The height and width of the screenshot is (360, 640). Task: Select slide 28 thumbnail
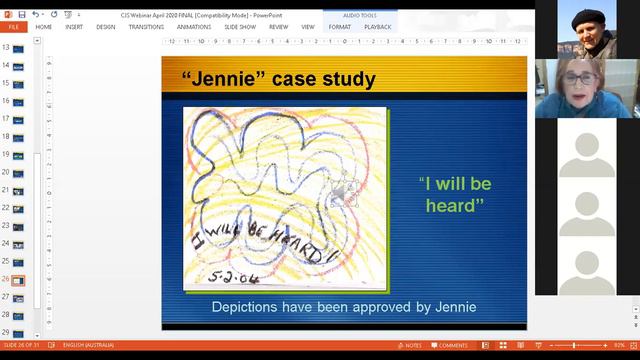pyautogui.click(x=18, y=316)
